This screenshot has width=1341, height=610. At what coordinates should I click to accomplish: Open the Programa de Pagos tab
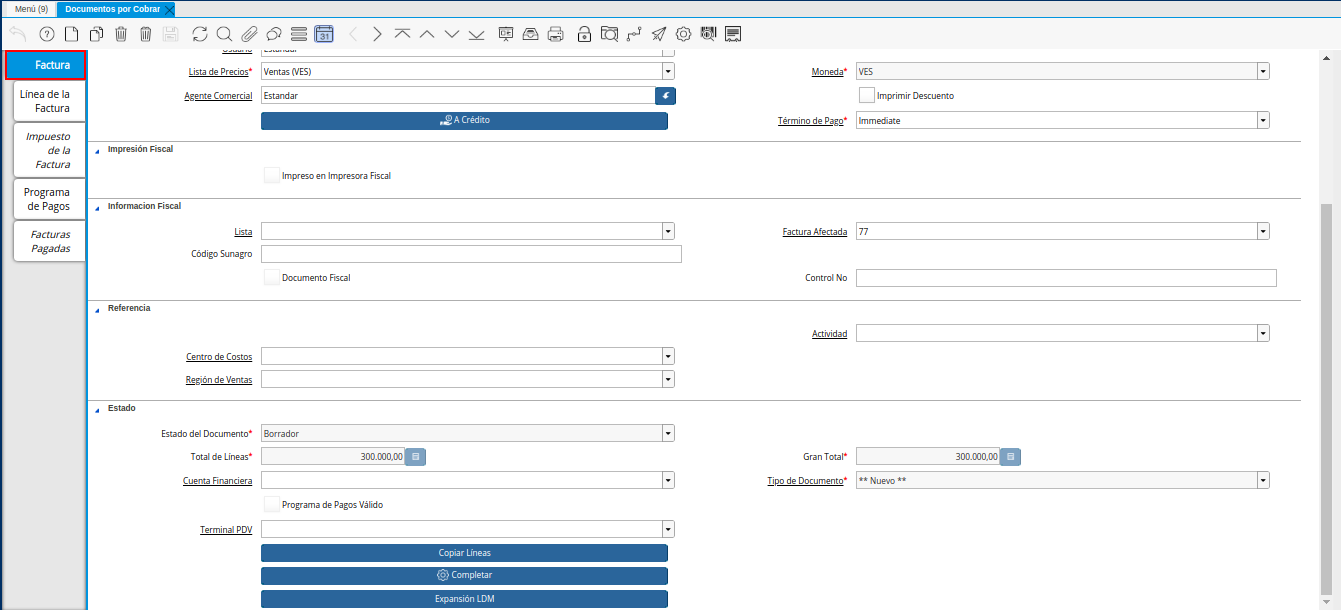[47, 199]
